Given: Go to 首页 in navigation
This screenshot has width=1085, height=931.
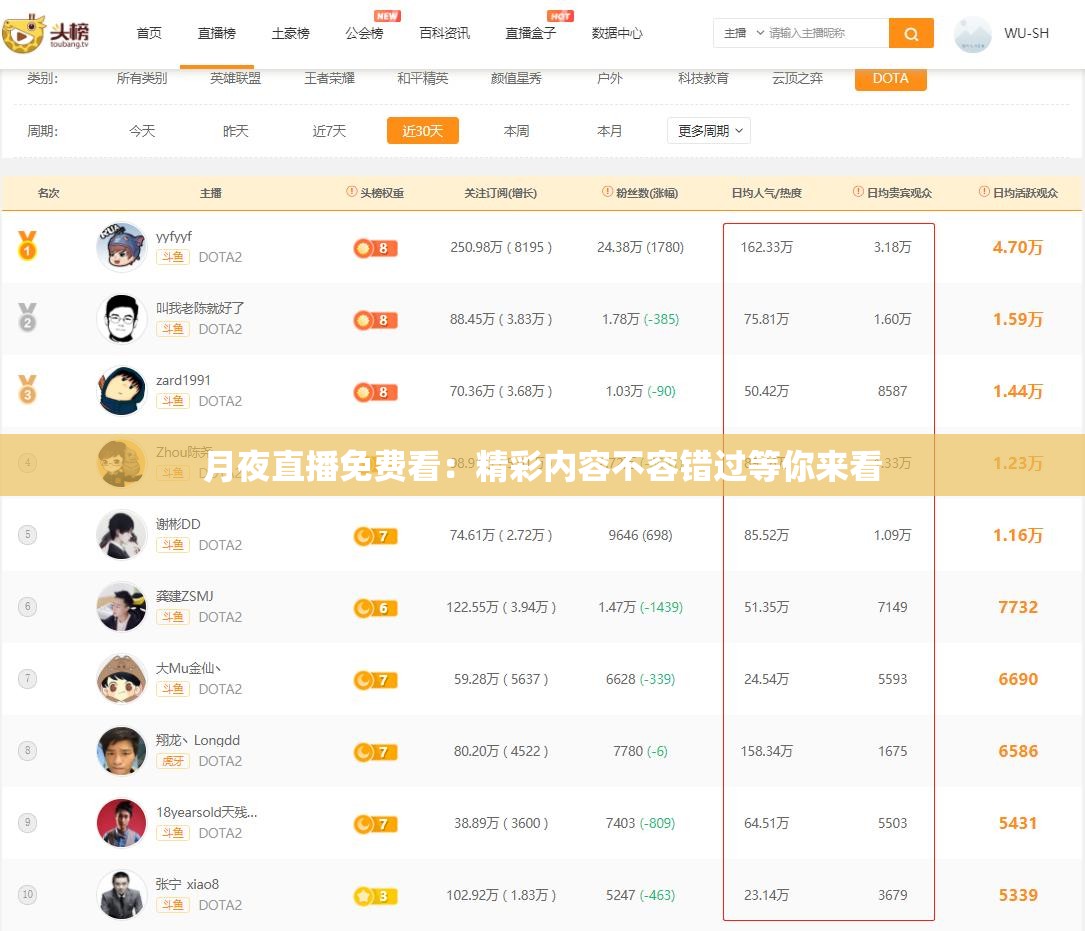Looking at the screenshot, I should [x=149, y=33].
